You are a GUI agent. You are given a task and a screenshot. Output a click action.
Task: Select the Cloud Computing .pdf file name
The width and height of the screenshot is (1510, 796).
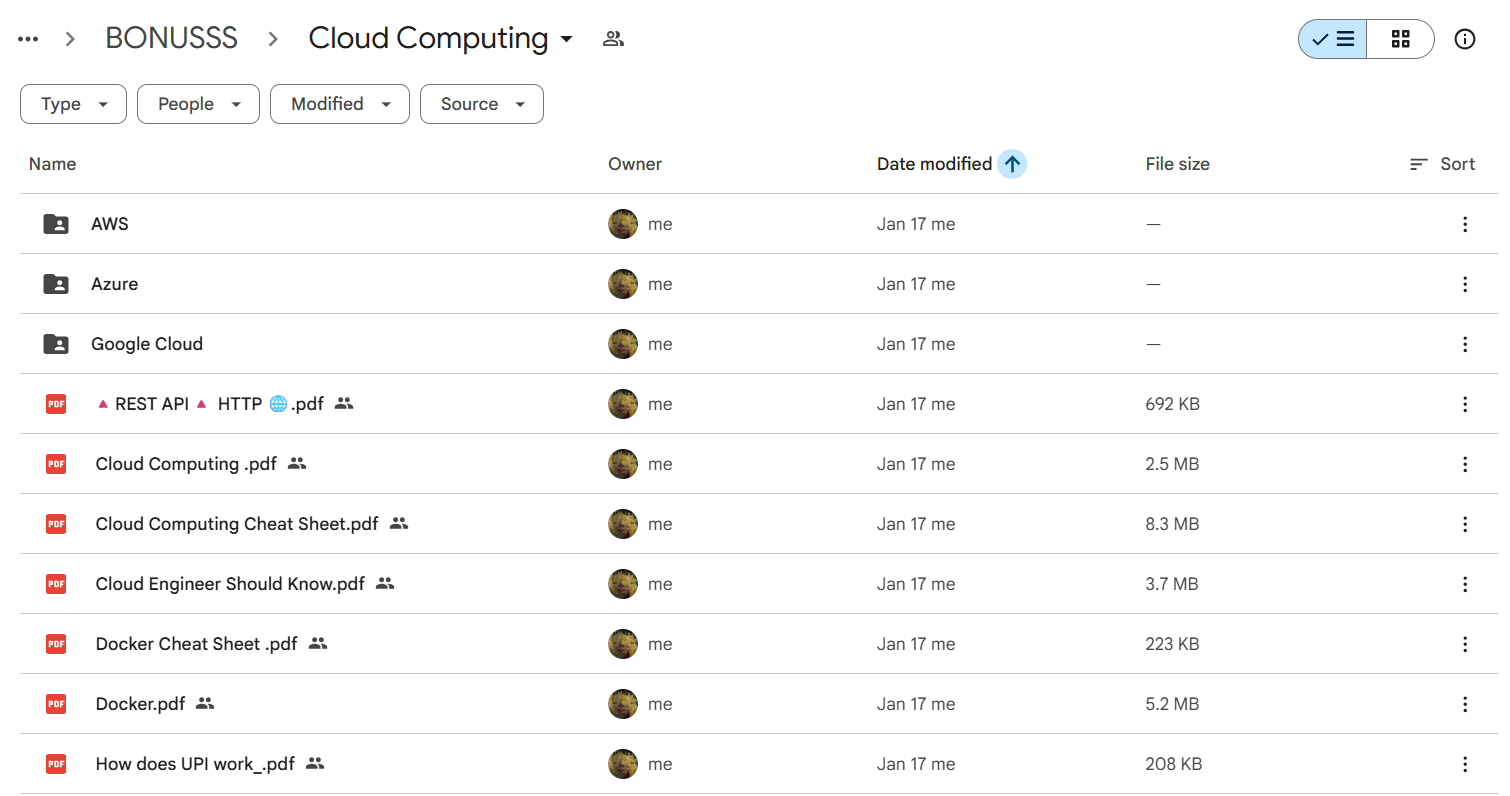point(187,464)
